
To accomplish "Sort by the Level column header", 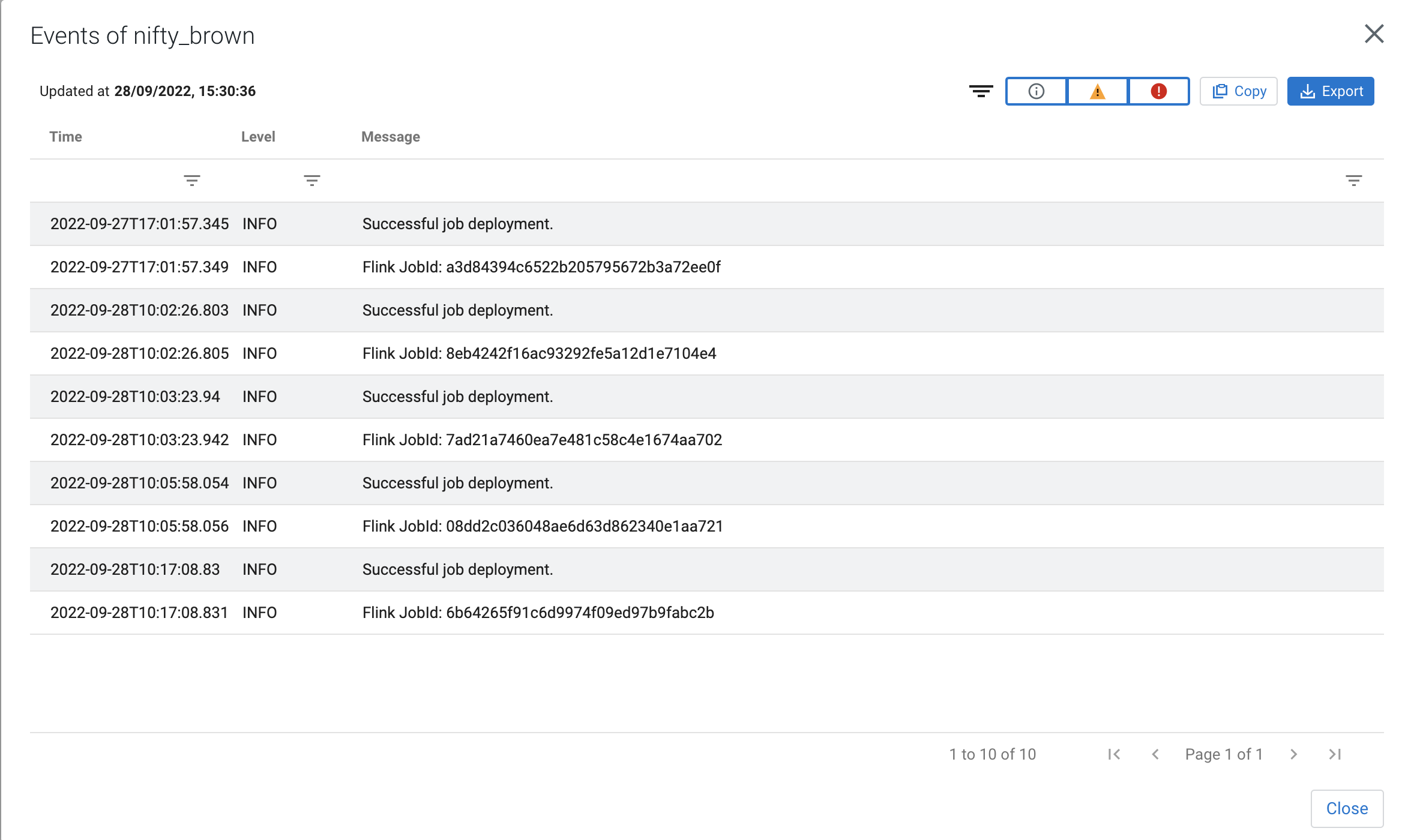I will pyautogui.click(x=258, y=136).
